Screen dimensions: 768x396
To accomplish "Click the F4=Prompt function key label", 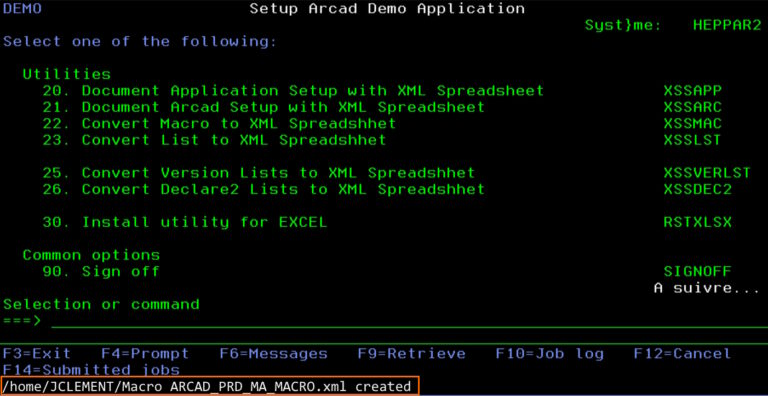I will [x=145, y=353].
